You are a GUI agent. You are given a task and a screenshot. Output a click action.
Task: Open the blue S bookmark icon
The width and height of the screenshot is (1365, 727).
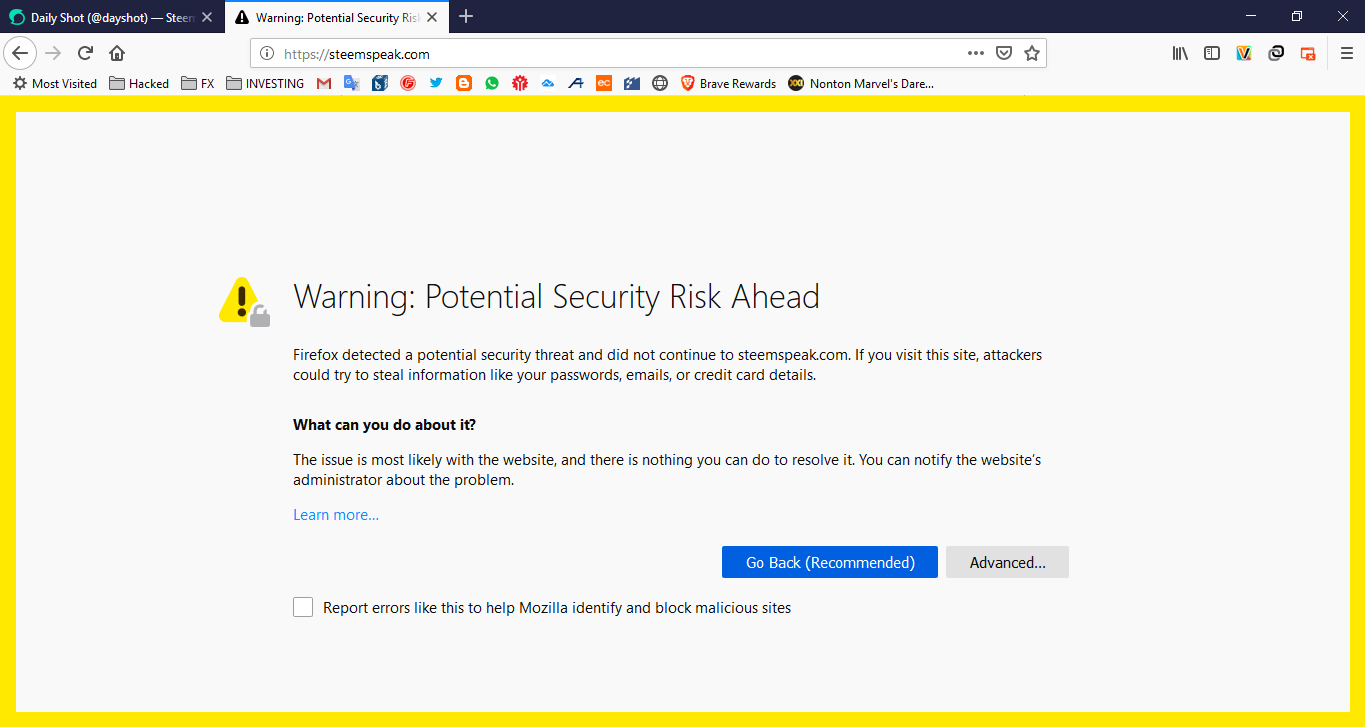380,84
